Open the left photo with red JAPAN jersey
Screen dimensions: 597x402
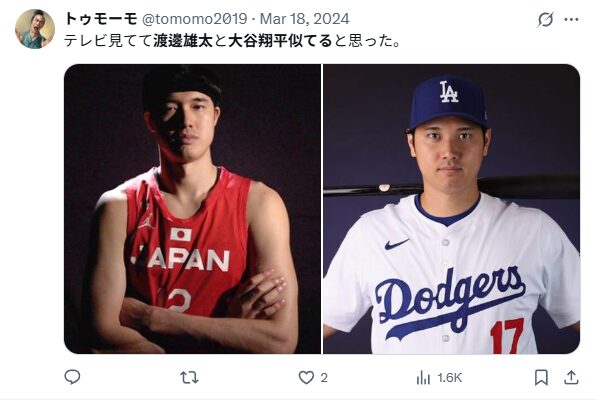pyautogui.click(x=192, y=209)
